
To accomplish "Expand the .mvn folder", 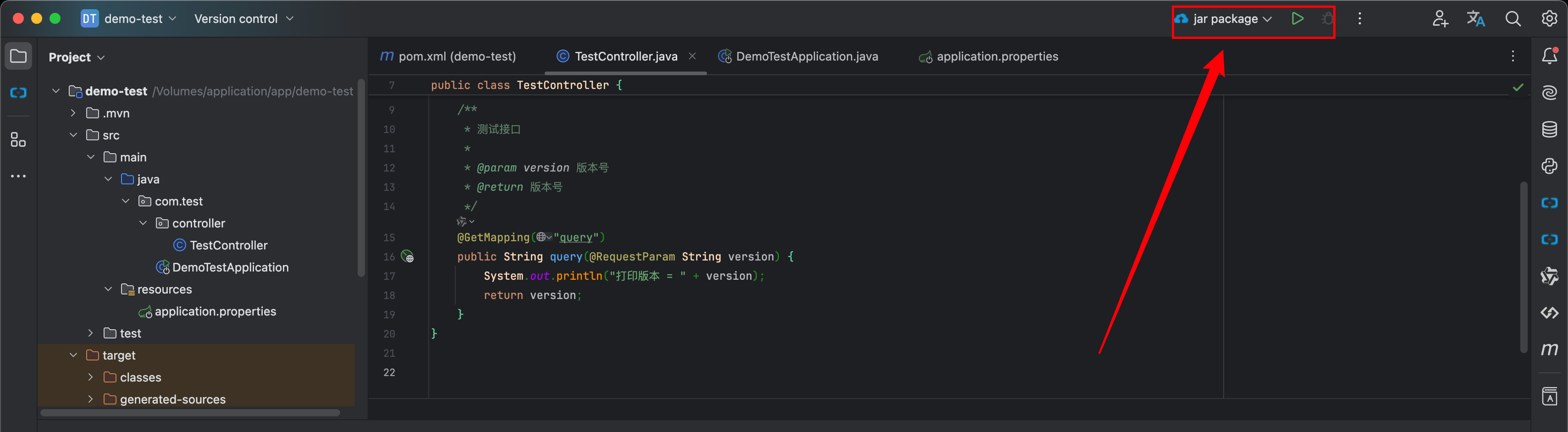I will click(x=73, y=113).
